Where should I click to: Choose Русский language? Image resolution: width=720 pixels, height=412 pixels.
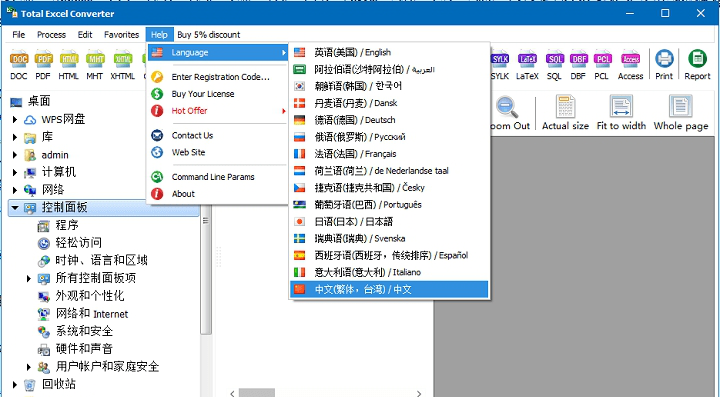coord(389,137)
